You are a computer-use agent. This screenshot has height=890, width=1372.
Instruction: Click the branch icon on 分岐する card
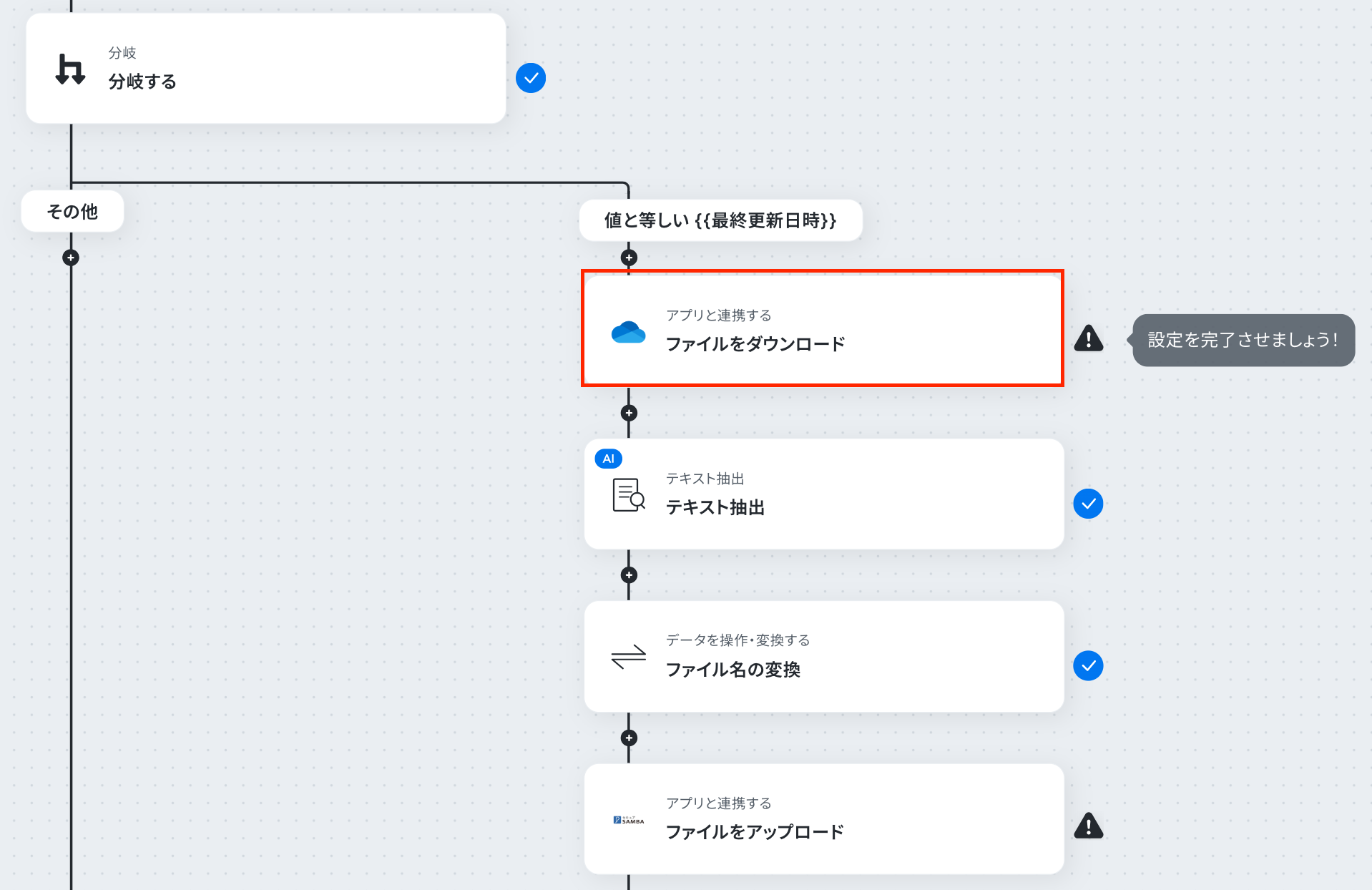pos(70,69)
